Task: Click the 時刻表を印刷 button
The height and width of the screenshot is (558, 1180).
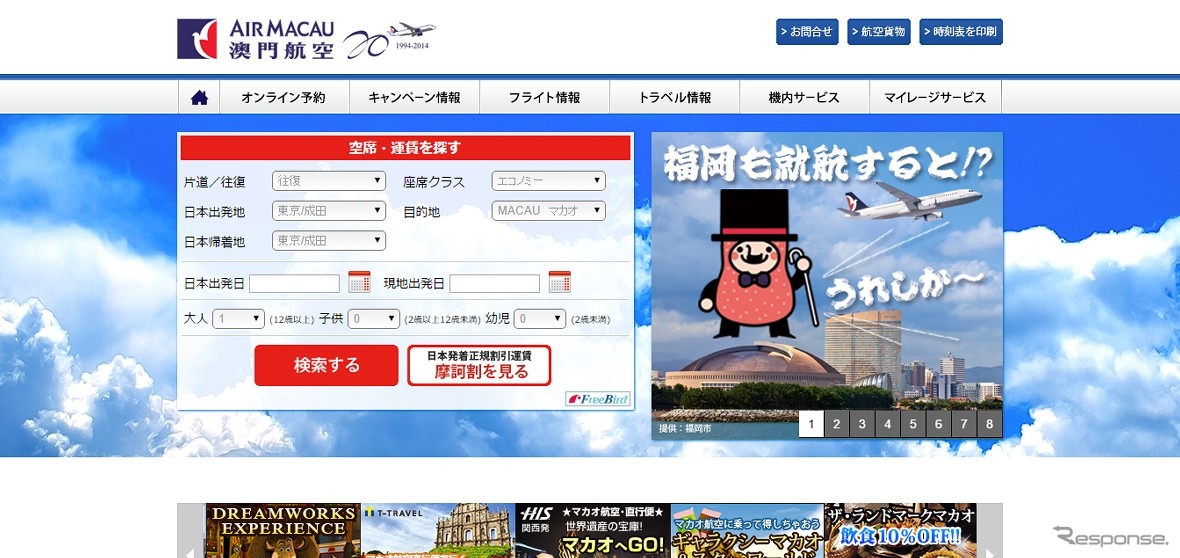Action: pos(961,32)
